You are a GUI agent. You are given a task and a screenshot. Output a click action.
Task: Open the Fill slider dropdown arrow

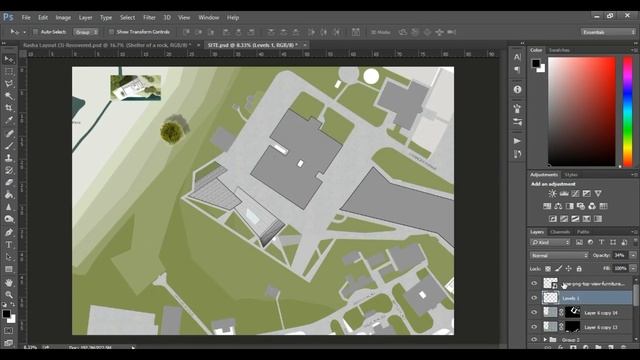point(633,269)
